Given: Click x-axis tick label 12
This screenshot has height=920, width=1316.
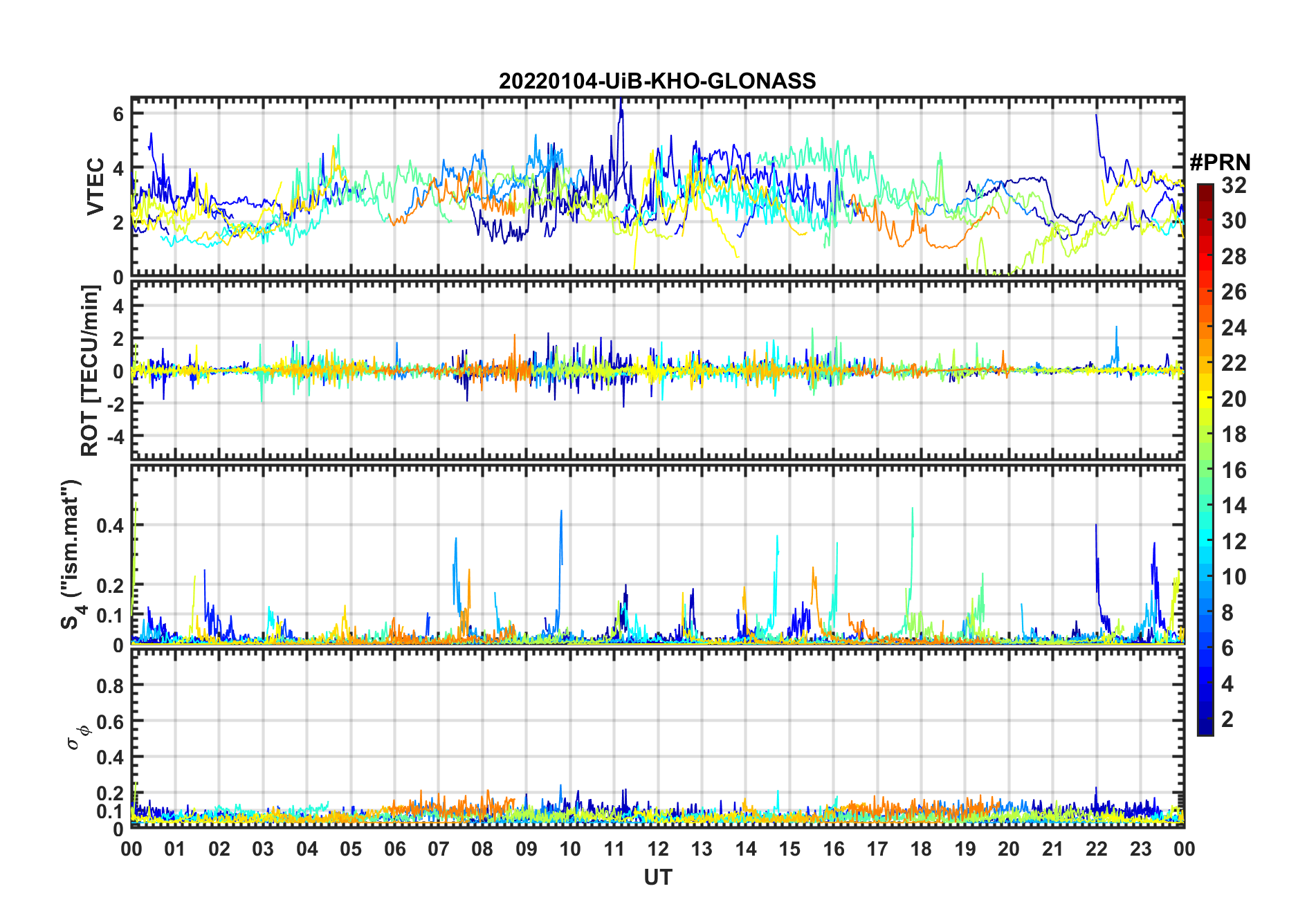Looking at the screenshot, I should (658, 849).
